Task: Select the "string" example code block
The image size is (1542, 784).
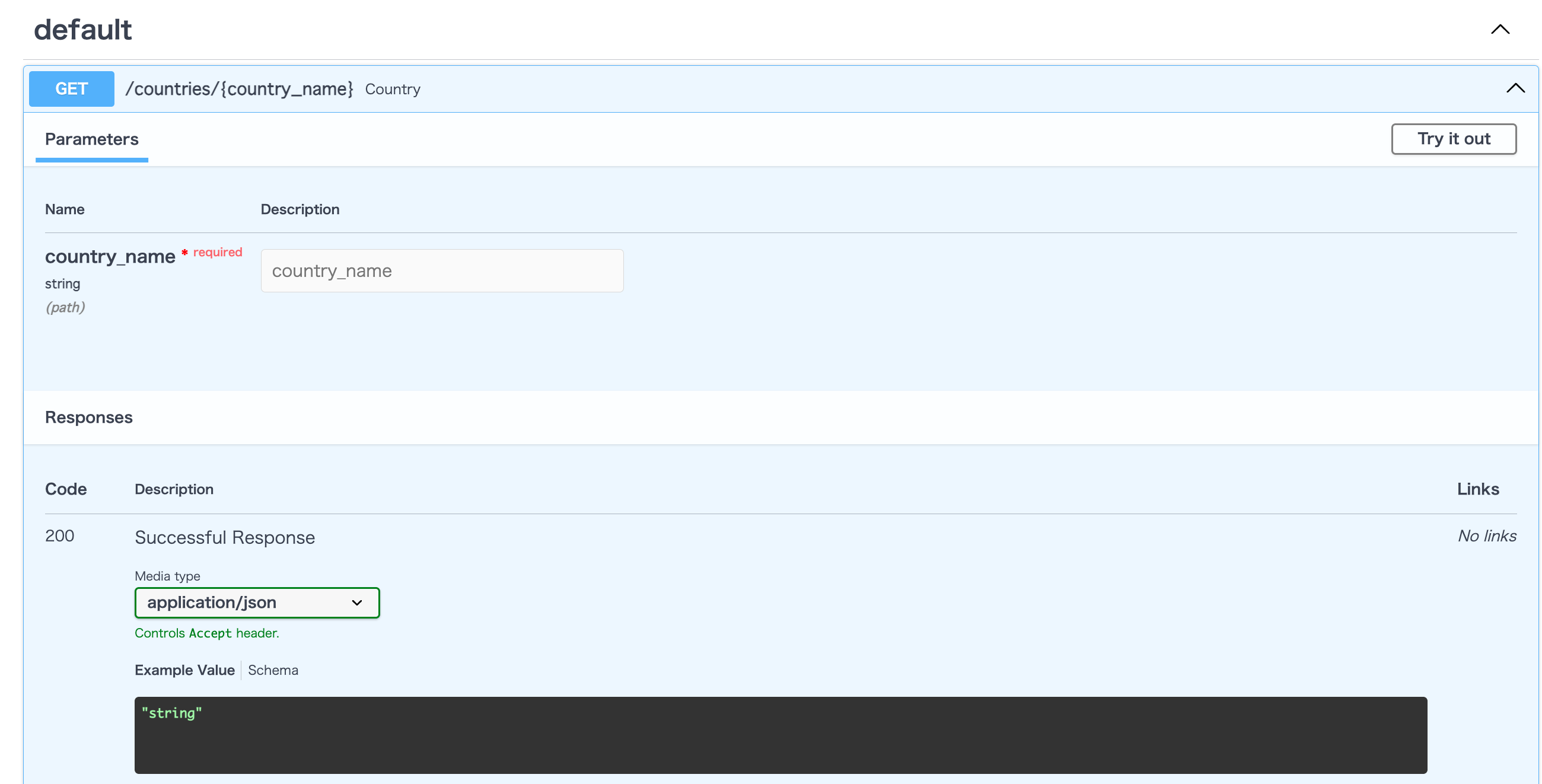Action: coord(171,713)
